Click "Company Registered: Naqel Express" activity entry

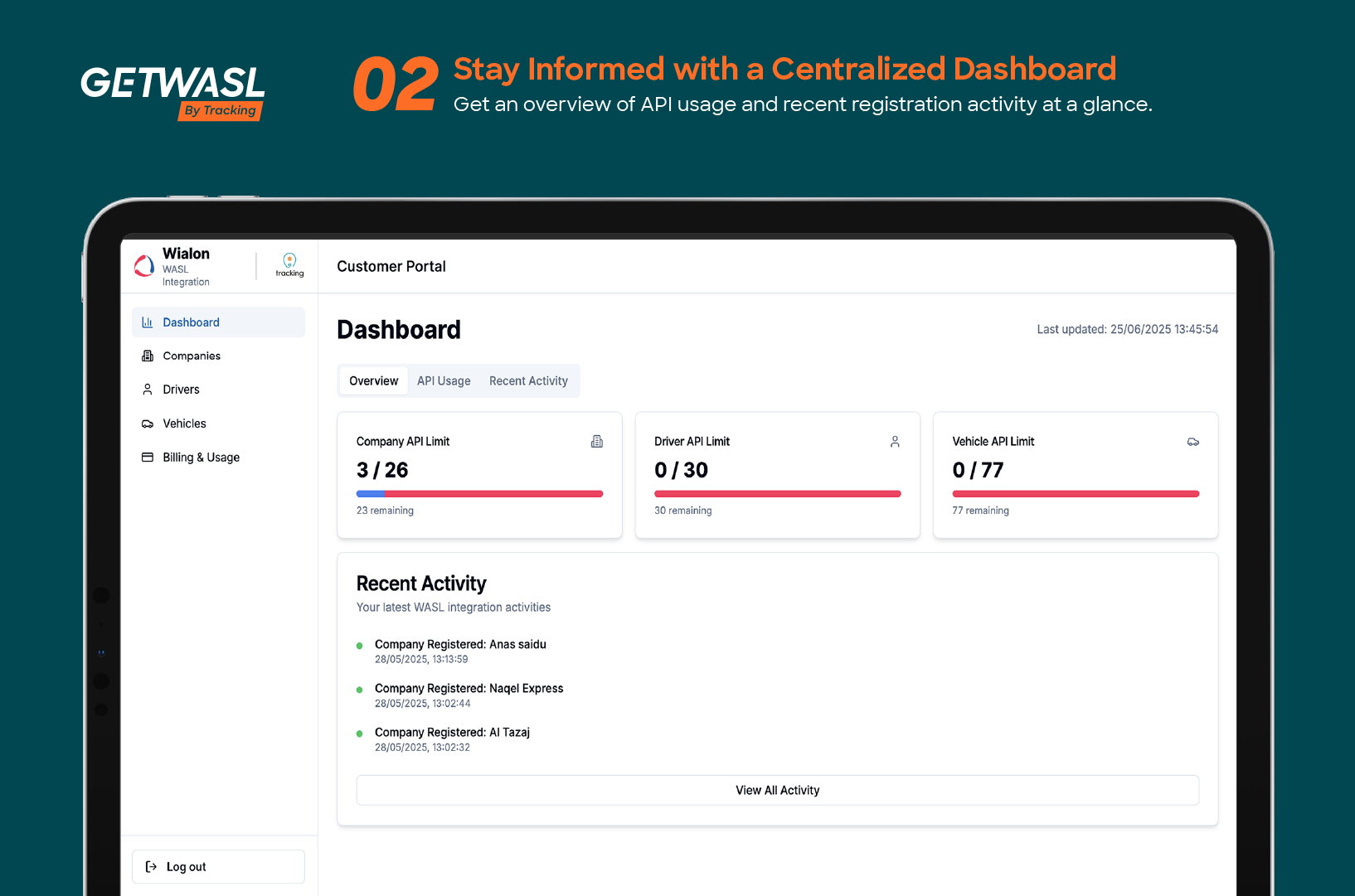469,689
